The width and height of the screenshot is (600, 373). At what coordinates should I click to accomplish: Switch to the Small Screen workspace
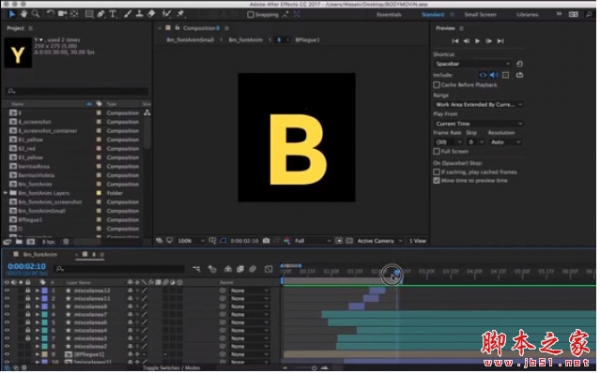click(480, 15)
